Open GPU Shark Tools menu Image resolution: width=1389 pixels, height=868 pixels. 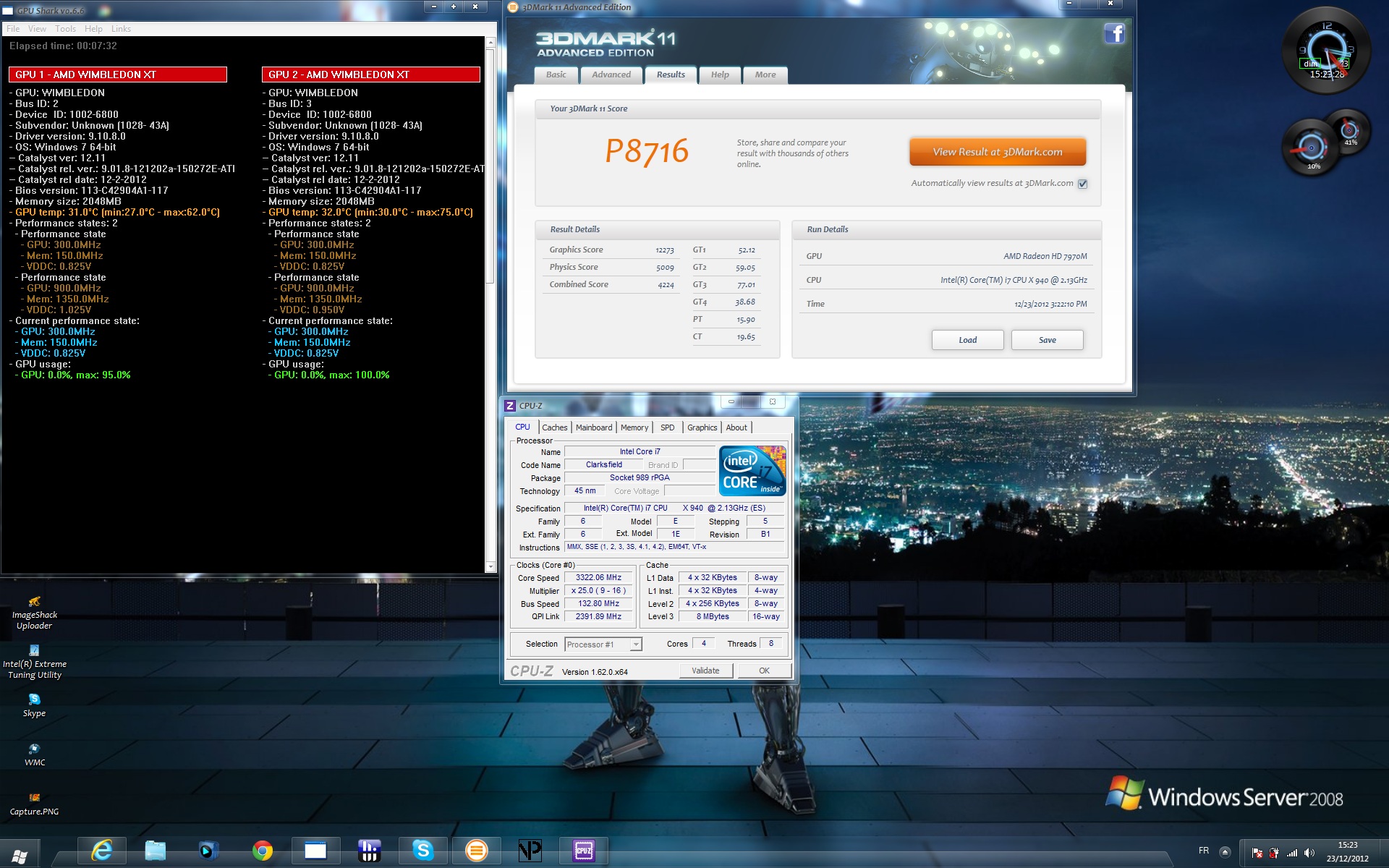coord(65,29)
